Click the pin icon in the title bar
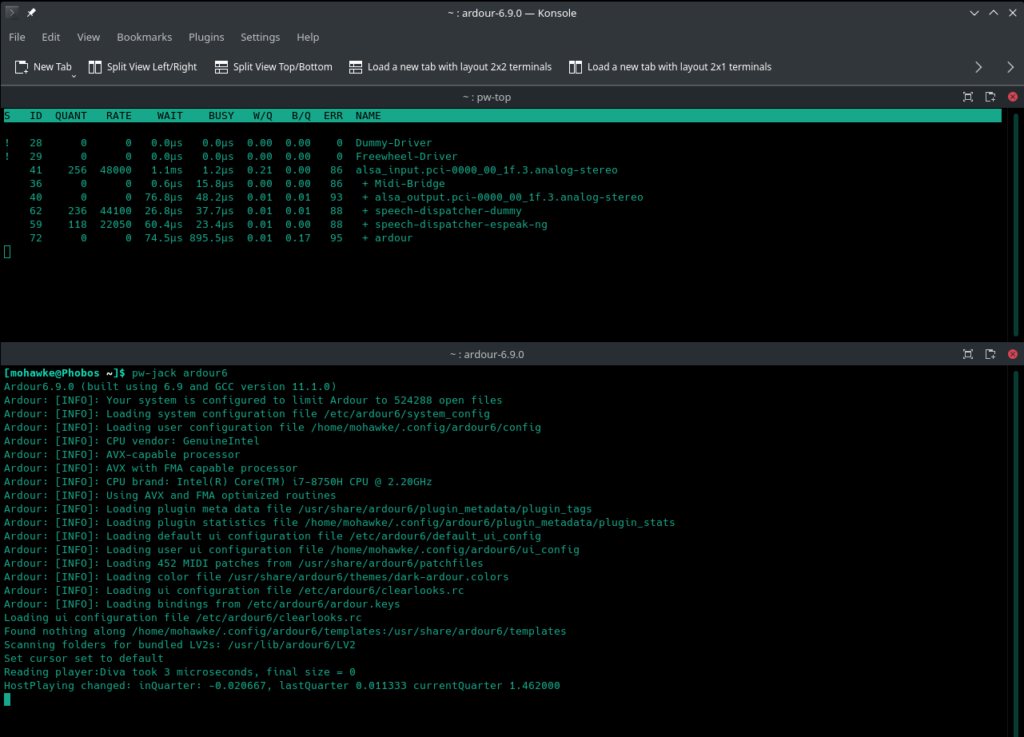Image resolution: width=1024 pixels, height=737 pixels. [31, 12]
